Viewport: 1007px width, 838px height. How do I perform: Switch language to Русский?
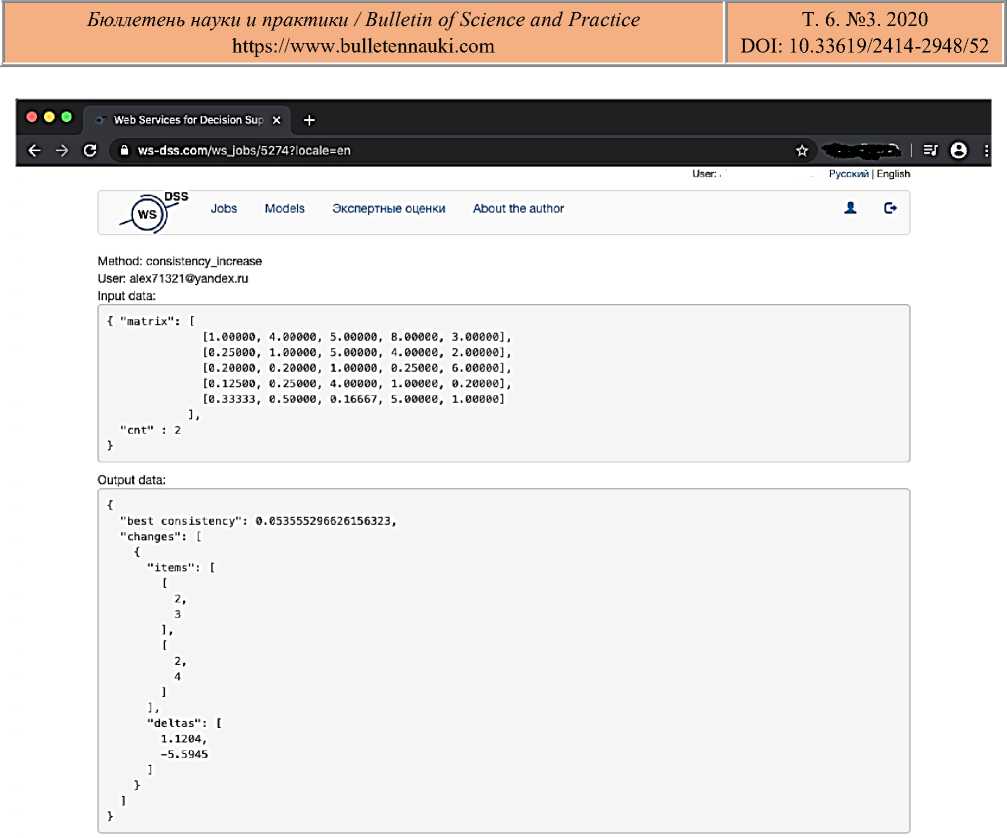coord(848,174)
